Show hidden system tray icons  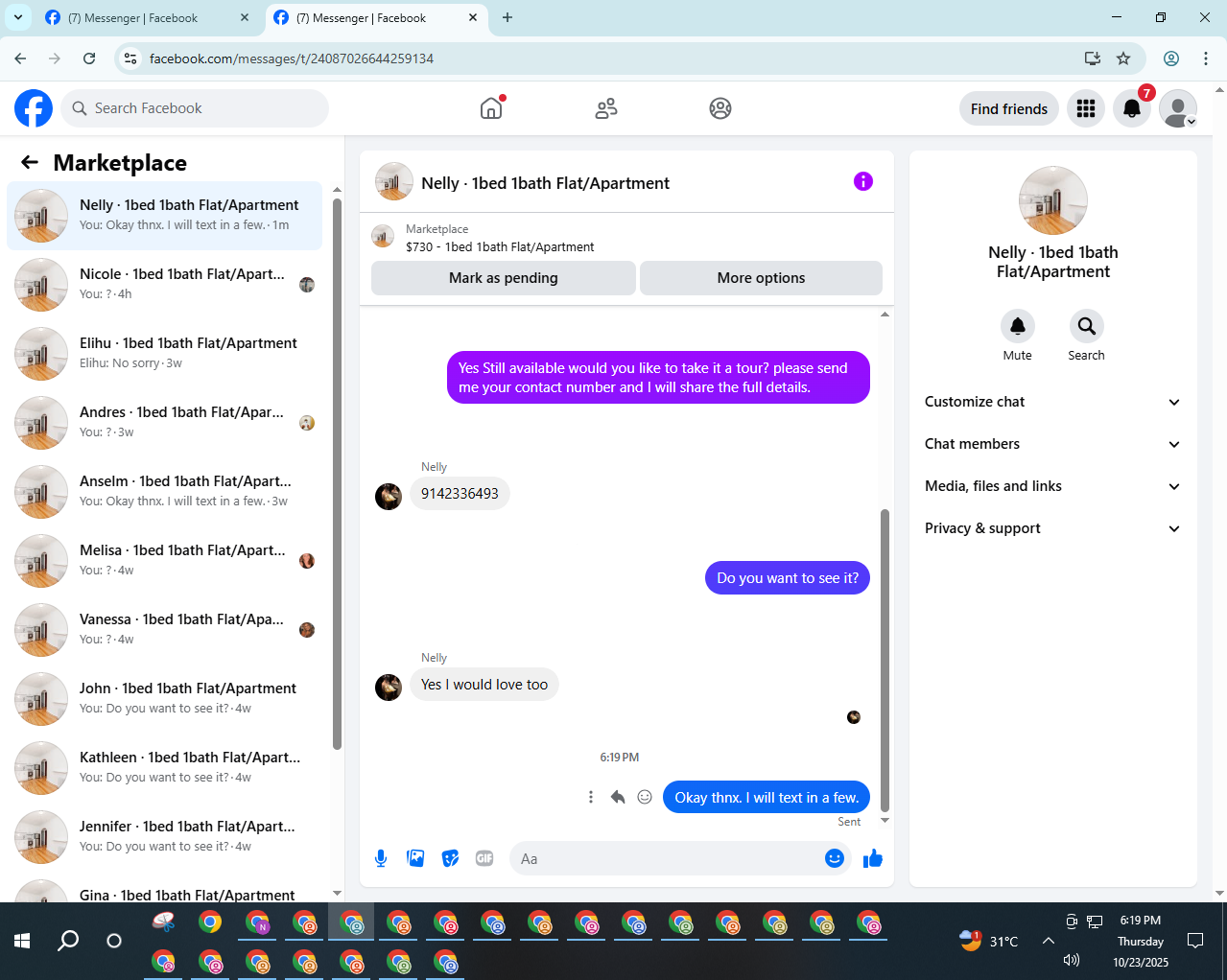1049,941
